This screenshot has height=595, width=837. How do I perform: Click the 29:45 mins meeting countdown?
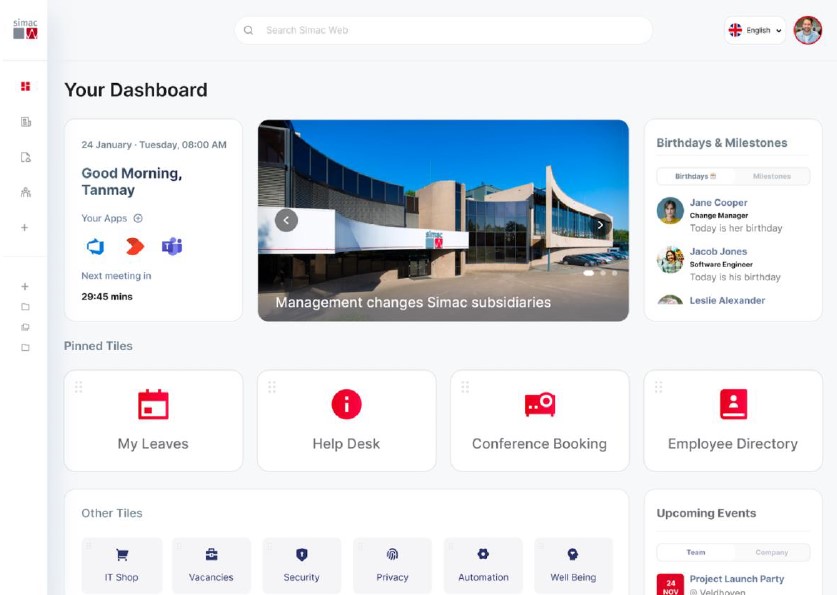(x=107, y=297)
